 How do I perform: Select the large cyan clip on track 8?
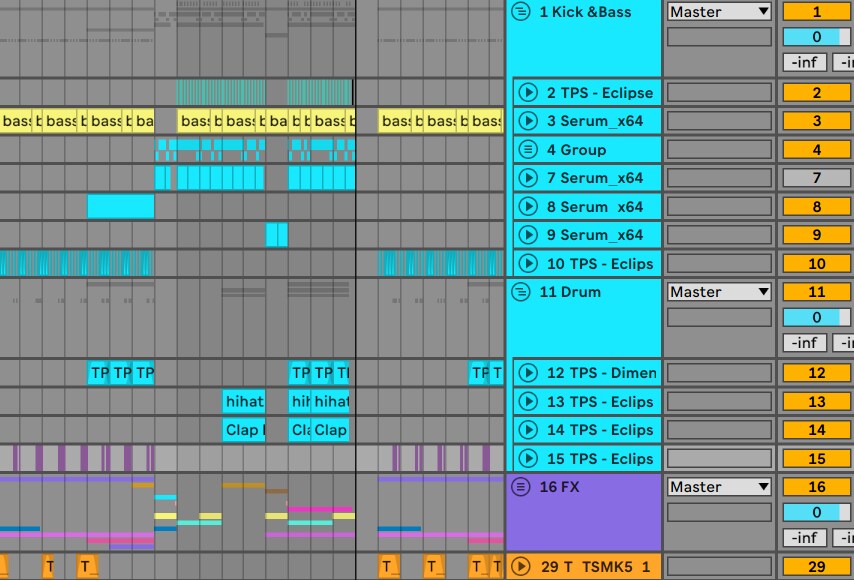coord(120,206)
